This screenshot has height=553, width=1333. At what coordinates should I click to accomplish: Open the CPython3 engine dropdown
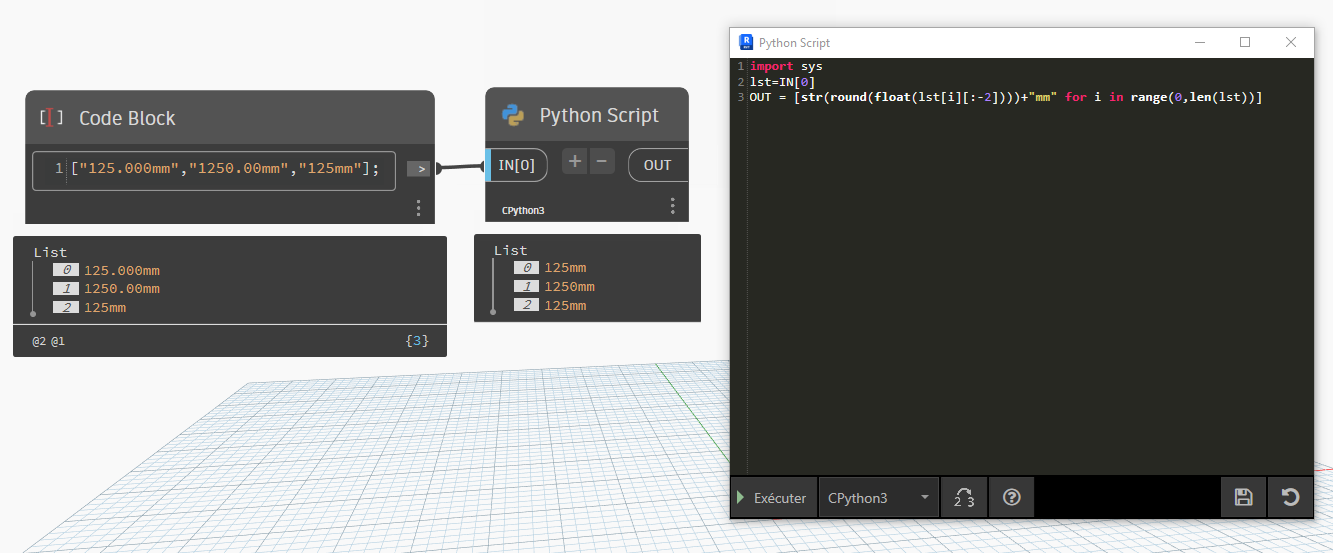878,497
